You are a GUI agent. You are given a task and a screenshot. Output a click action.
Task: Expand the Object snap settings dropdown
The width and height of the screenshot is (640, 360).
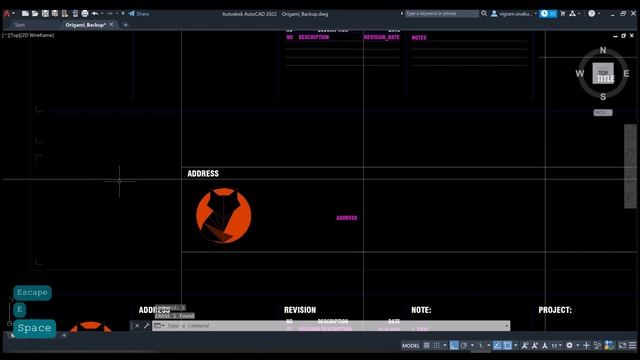[516, 346]
